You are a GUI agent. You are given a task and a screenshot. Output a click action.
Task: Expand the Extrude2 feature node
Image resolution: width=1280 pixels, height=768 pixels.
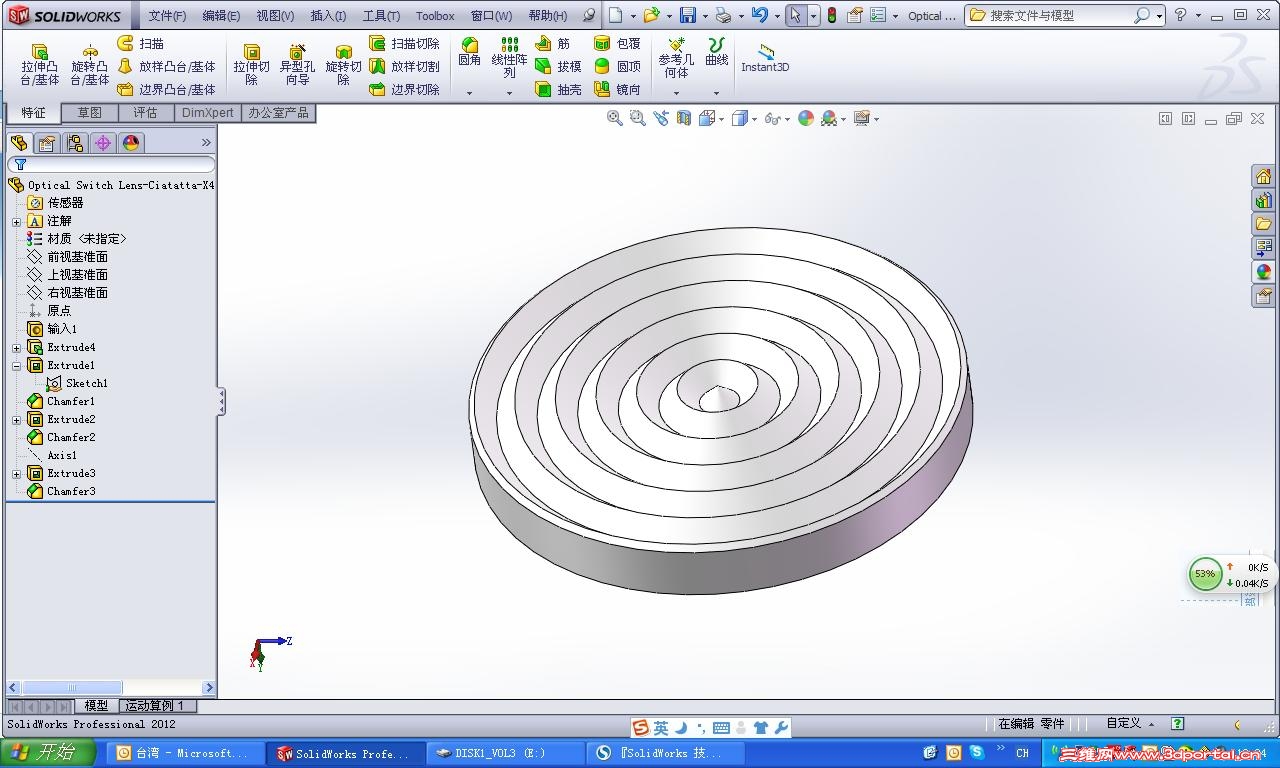[16, 420]
